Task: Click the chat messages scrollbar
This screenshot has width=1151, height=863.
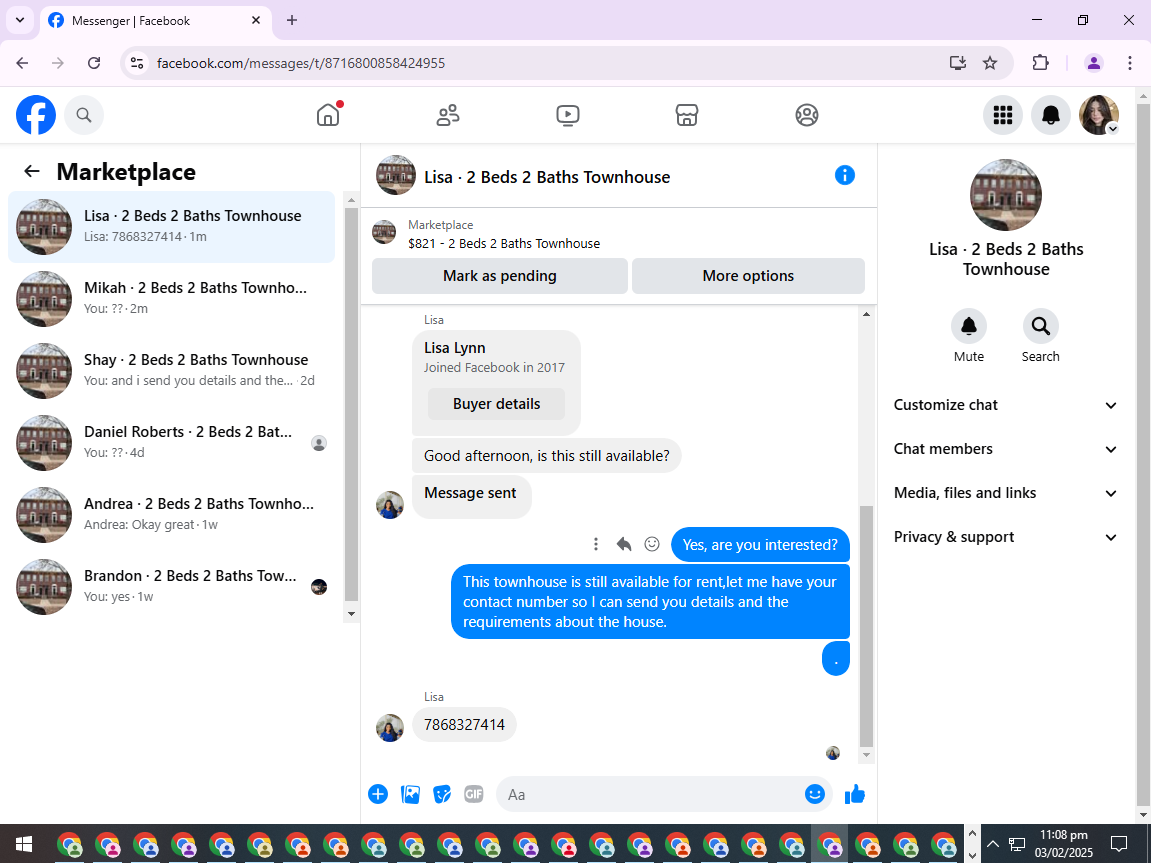Action: (866, 625)
